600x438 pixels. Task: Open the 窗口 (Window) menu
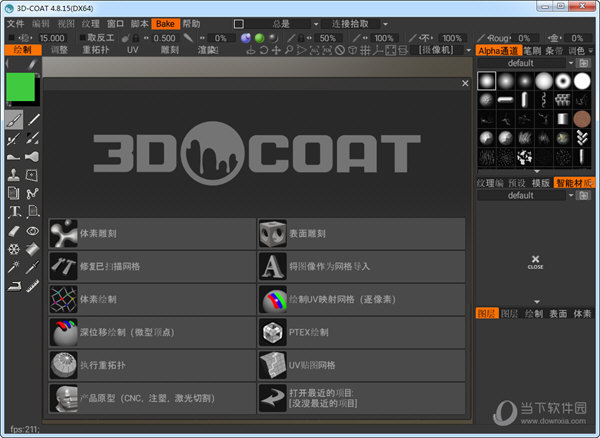tap(115, 24)
